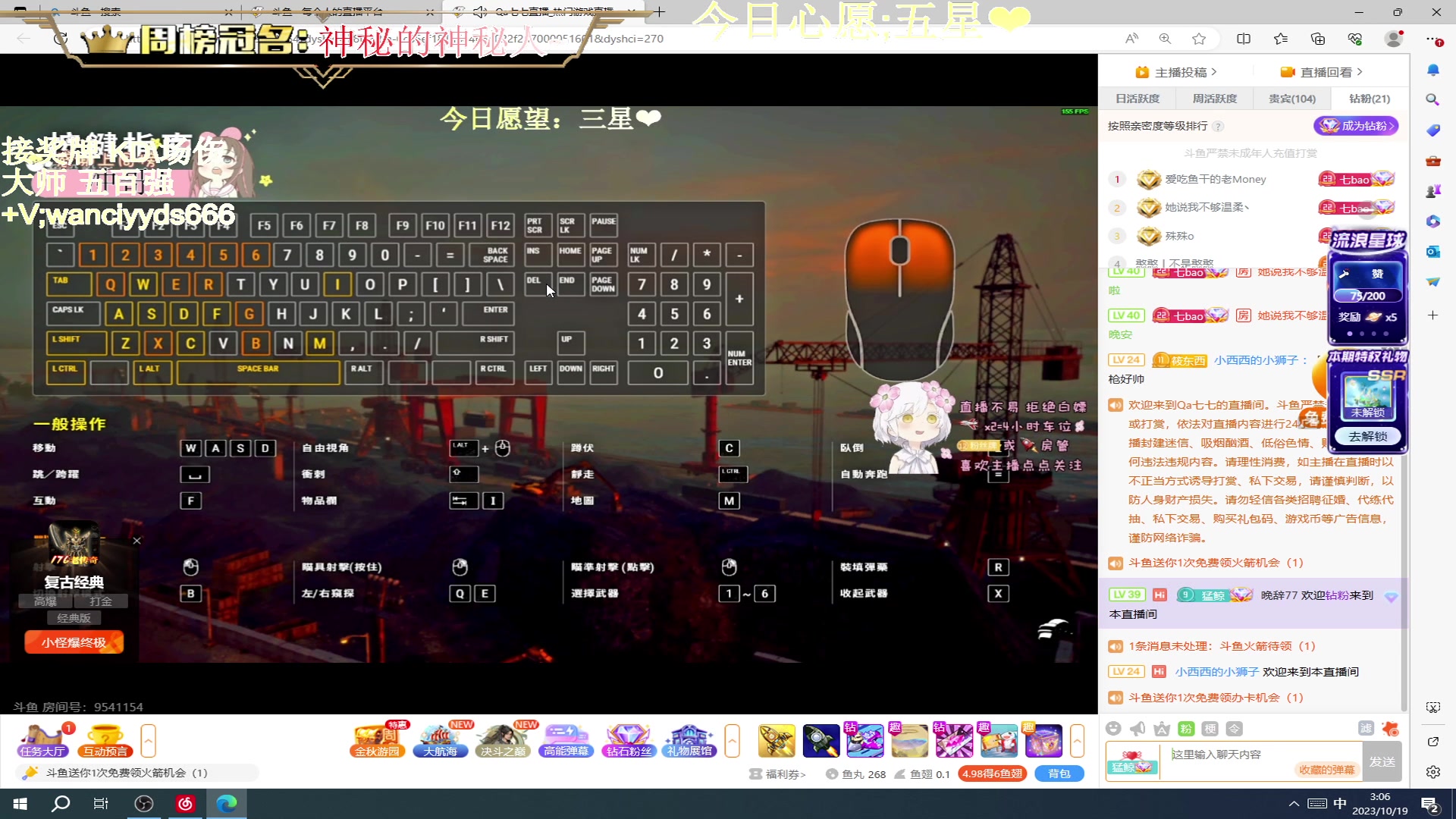The width and height of the screenshot is (1456, 819).
Task: Open the 任务大厅 task hall icon
Action: (x=44, y=741)
